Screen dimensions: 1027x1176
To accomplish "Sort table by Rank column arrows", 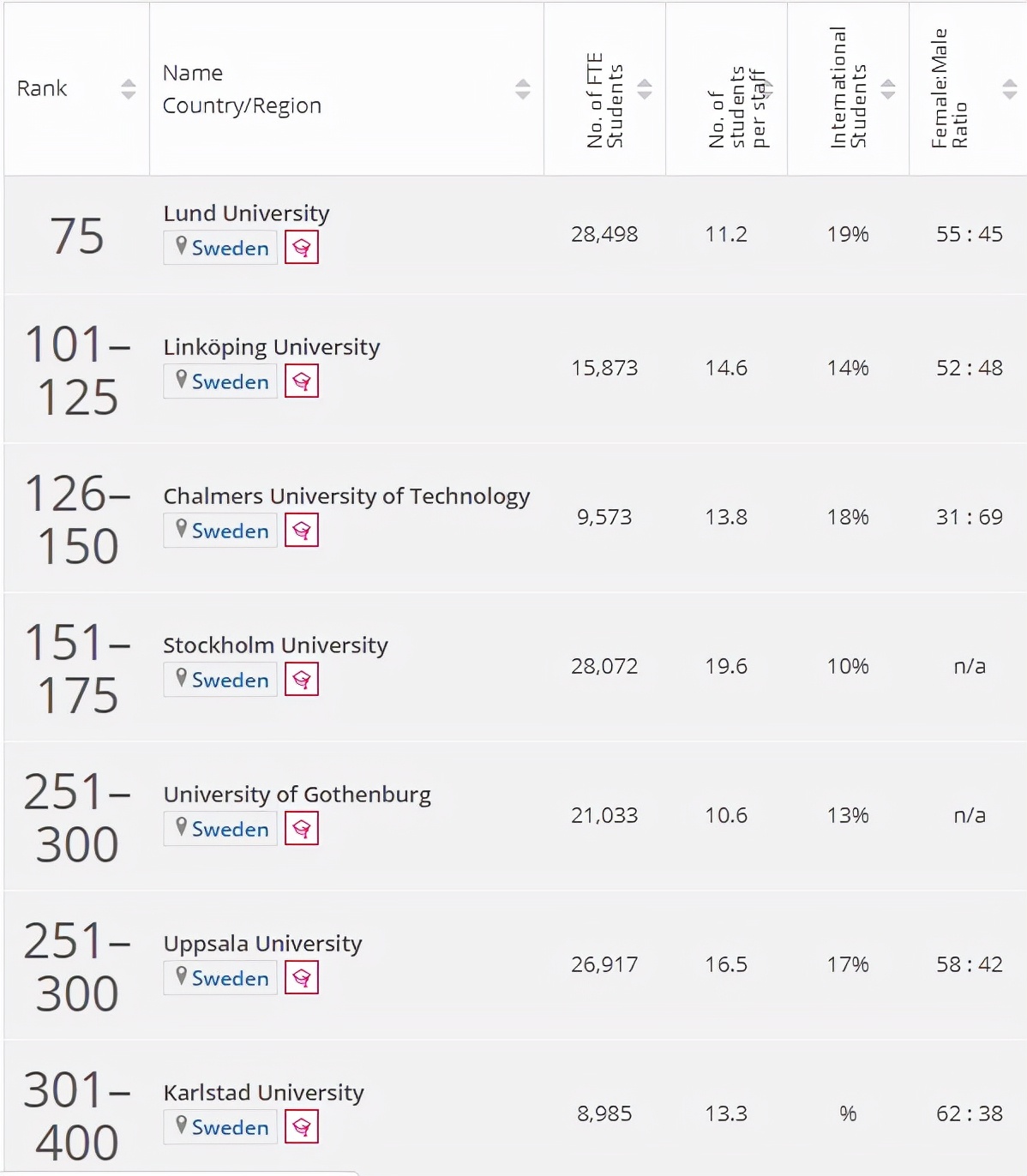I will (x=129, y=88).
